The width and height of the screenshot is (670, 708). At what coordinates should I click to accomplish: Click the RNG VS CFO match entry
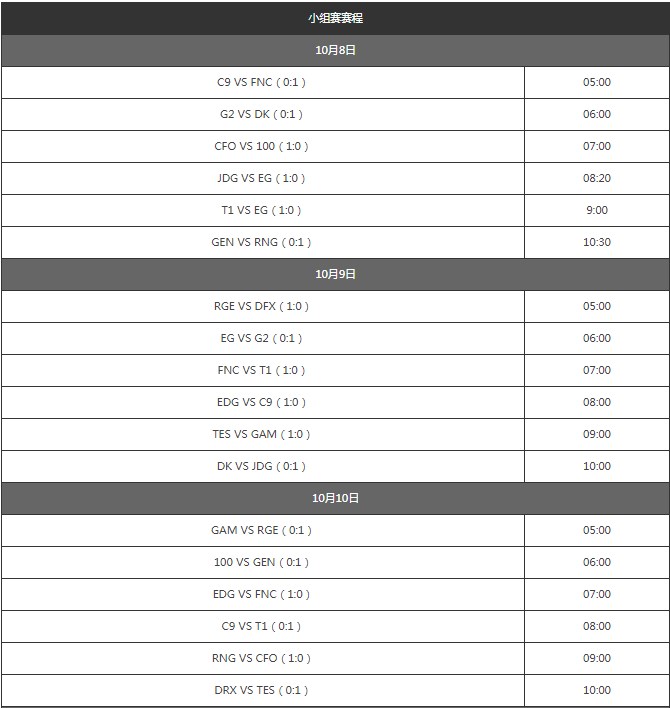pos(261,658)
